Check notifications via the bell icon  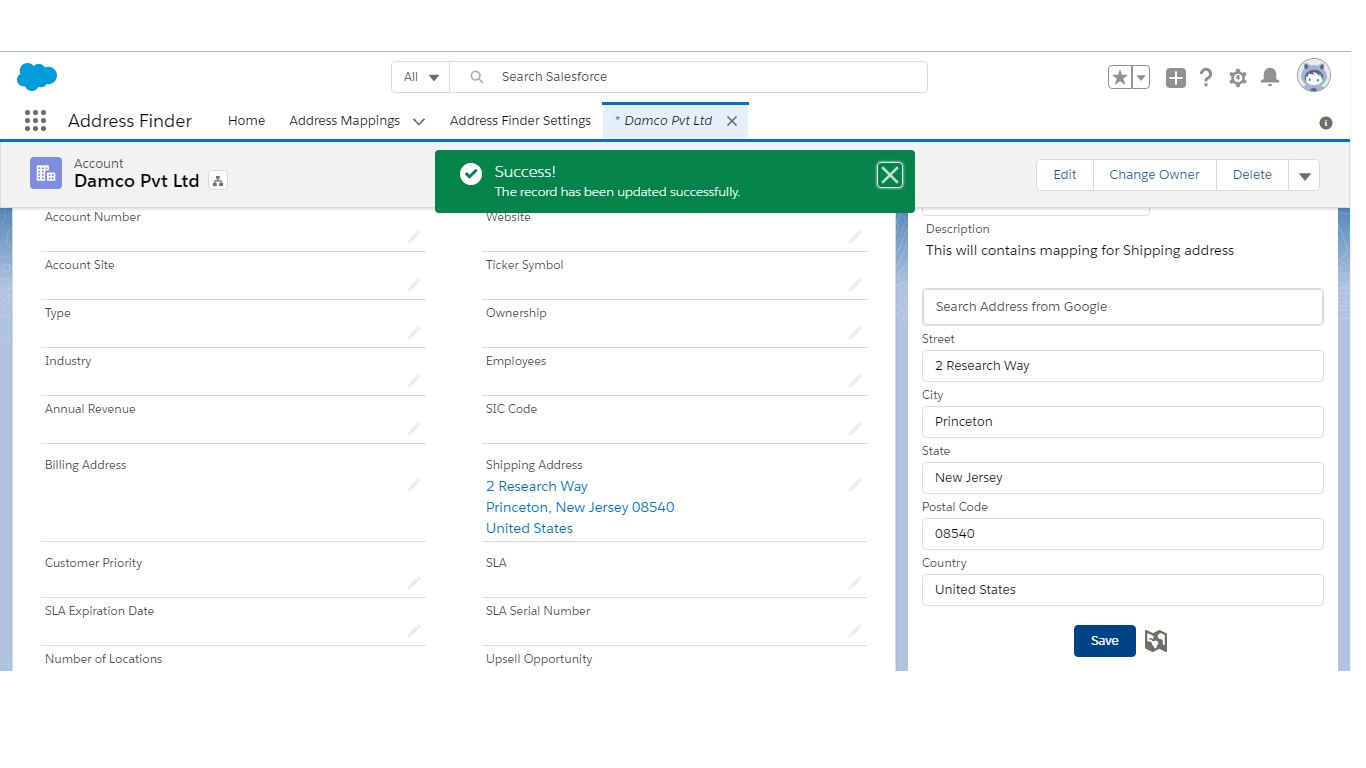[1270, 76]
